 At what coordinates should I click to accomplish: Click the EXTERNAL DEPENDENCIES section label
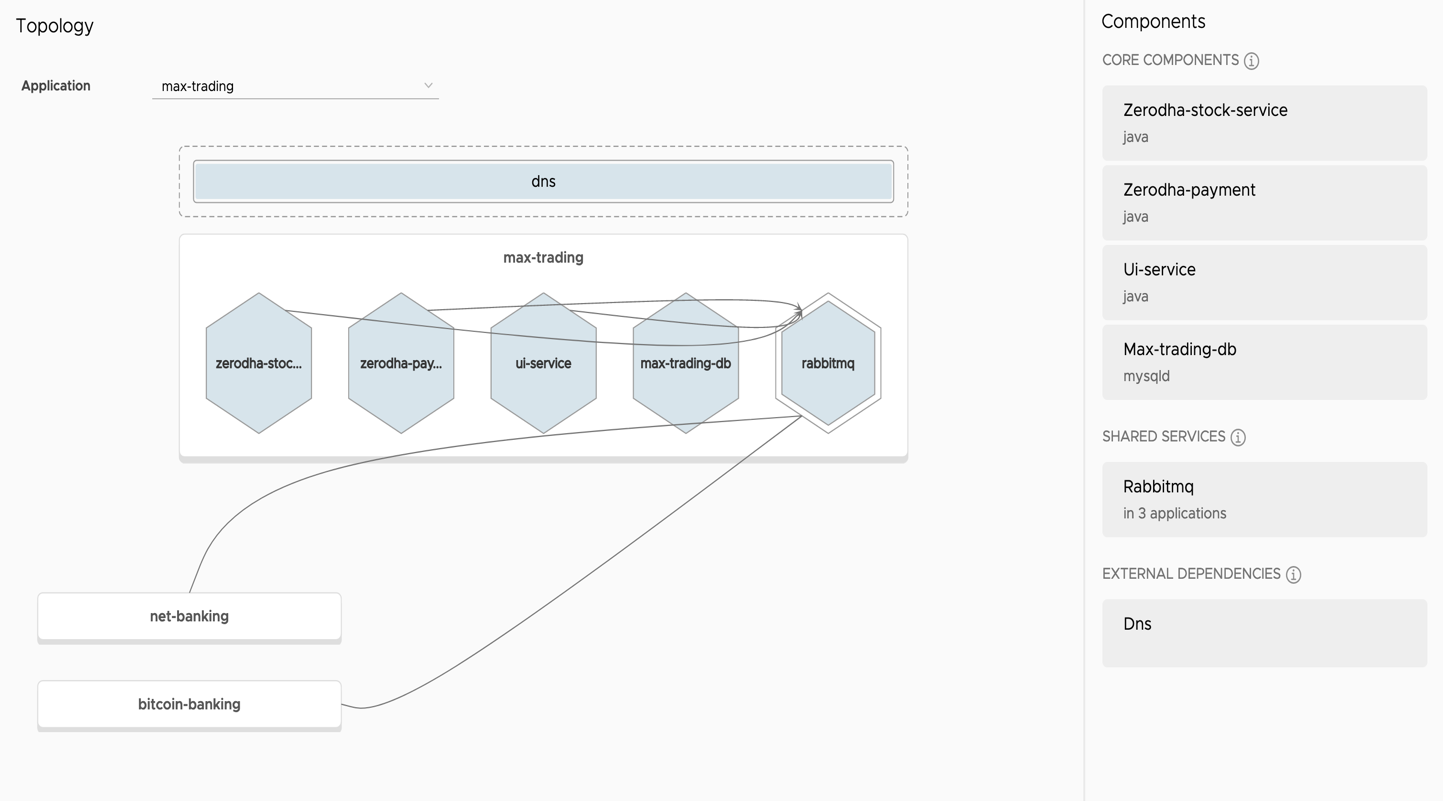pyautogui.click(x=1191, y=574)
